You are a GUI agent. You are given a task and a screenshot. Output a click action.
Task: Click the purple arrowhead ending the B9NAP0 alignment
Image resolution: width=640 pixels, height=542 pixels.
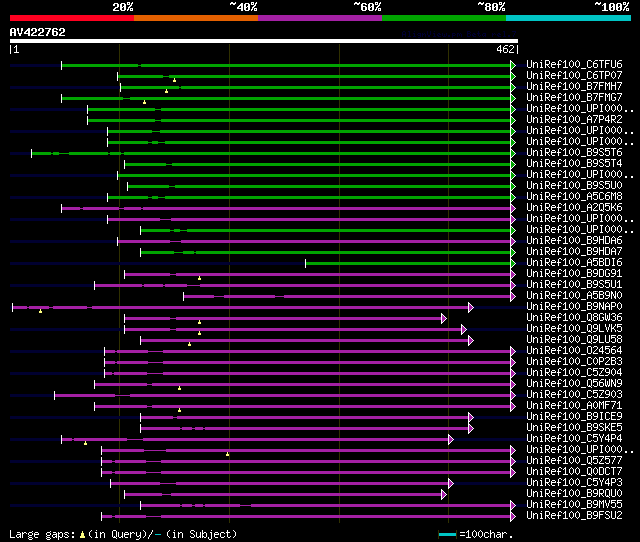click(x=471, y=308)
